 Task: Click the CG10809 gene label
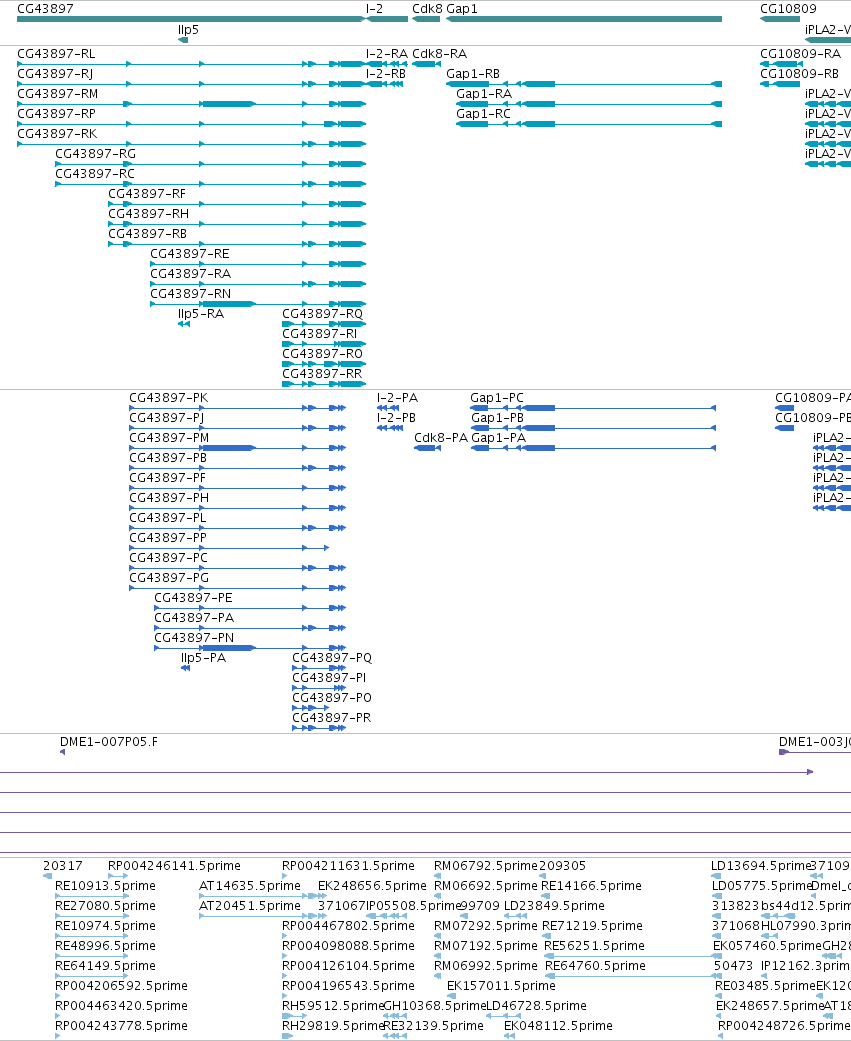coord(789,9)
